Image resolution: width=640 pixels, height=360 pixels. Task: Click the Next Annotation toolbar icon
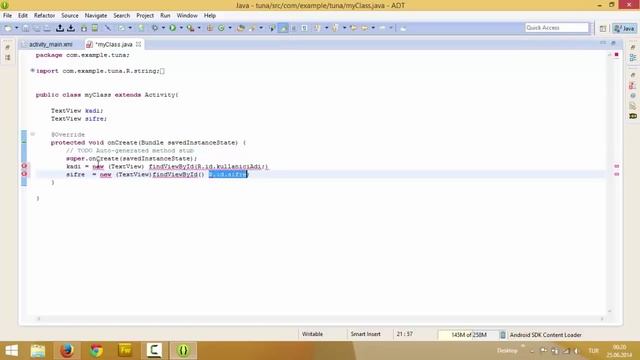pos(317,28)
